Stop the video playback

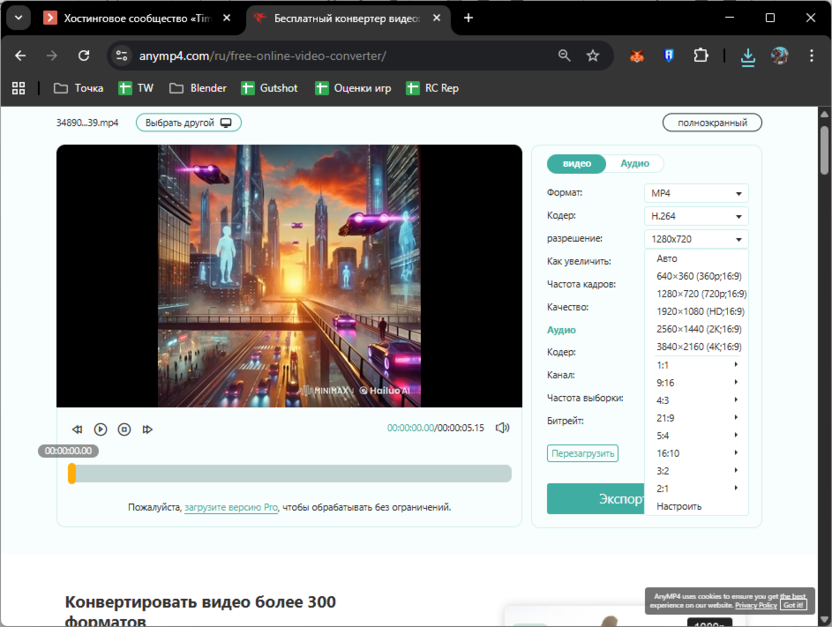click(124, 429)
